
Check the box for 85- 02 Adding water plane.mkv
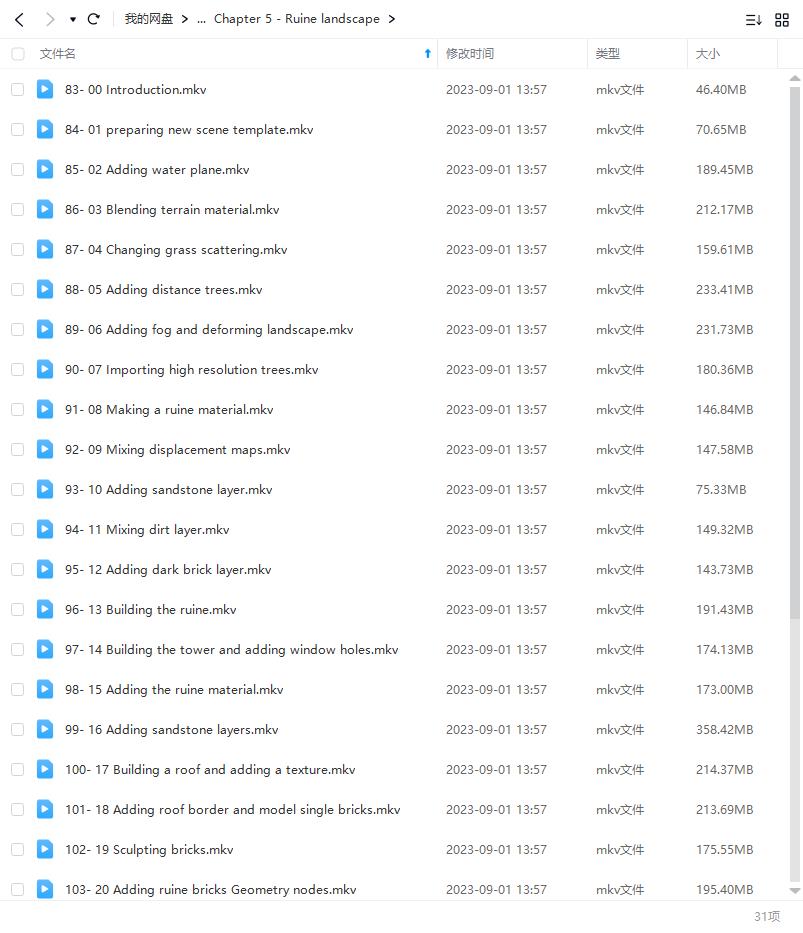(18, 170)
